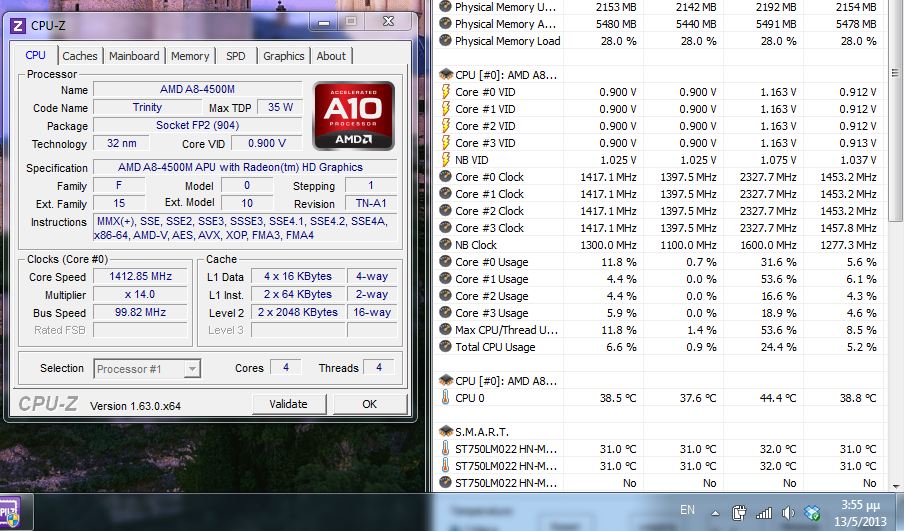Image resolution: width=904 pixels, height=531 pixels.
Task: Click the Core #3 Usage row label
Action: tap(491, 313)
